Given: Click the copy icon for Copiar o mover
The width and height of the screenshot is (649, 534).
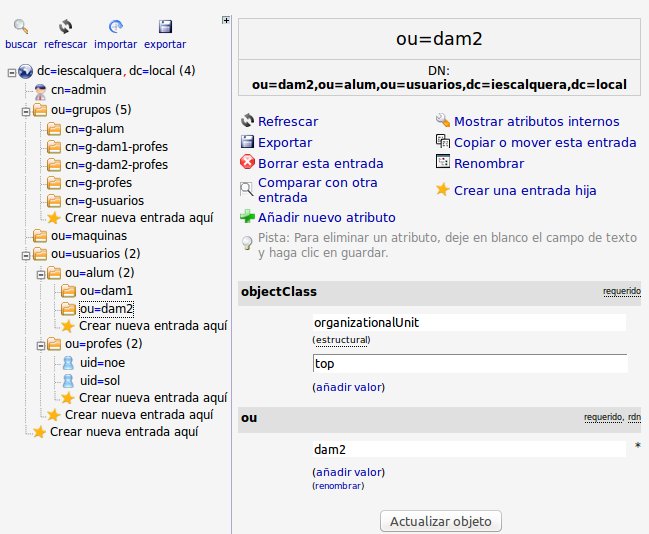Looking at the screenshot, I should pos(442,142).
